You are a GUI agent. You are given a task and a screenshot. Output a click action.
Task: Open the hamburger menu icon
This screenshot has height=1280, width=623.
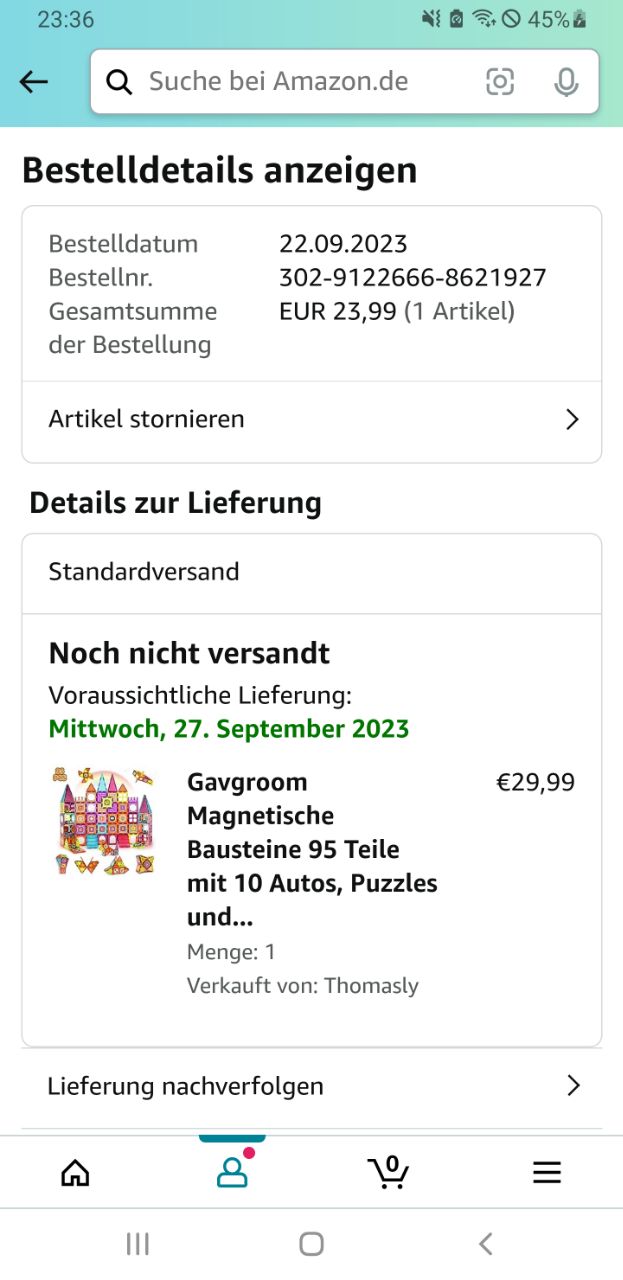547,1172
